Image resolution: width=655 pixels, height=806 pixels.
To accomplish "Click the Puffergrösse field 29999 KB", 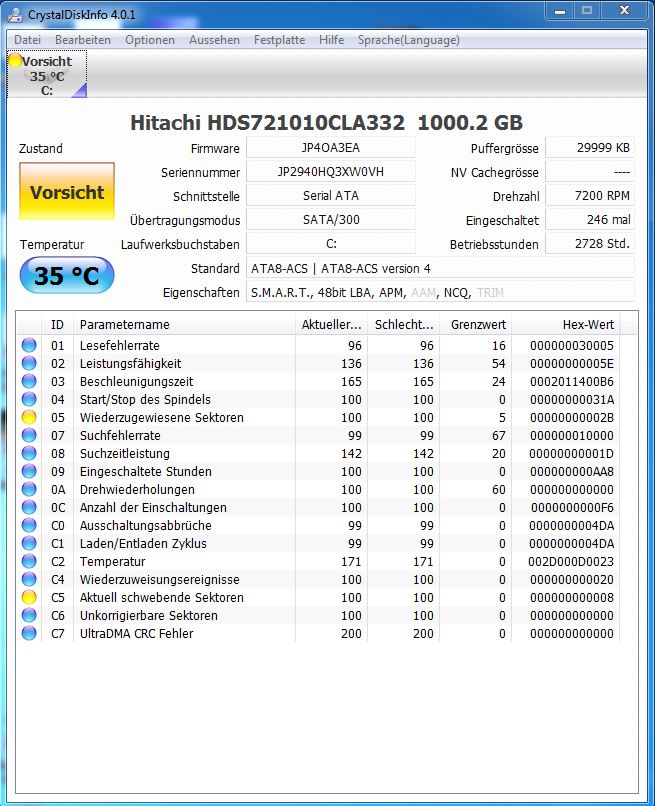I will pos(590,148).
